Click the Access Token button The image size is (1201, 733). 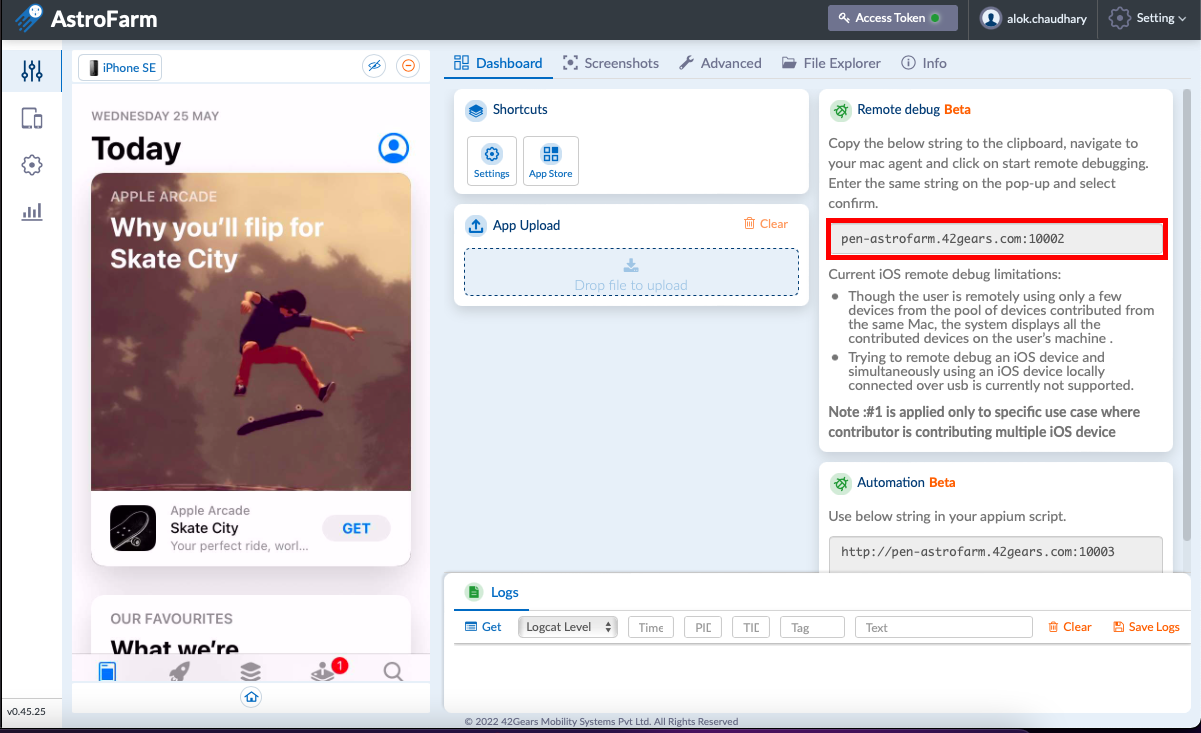[893, 18]
